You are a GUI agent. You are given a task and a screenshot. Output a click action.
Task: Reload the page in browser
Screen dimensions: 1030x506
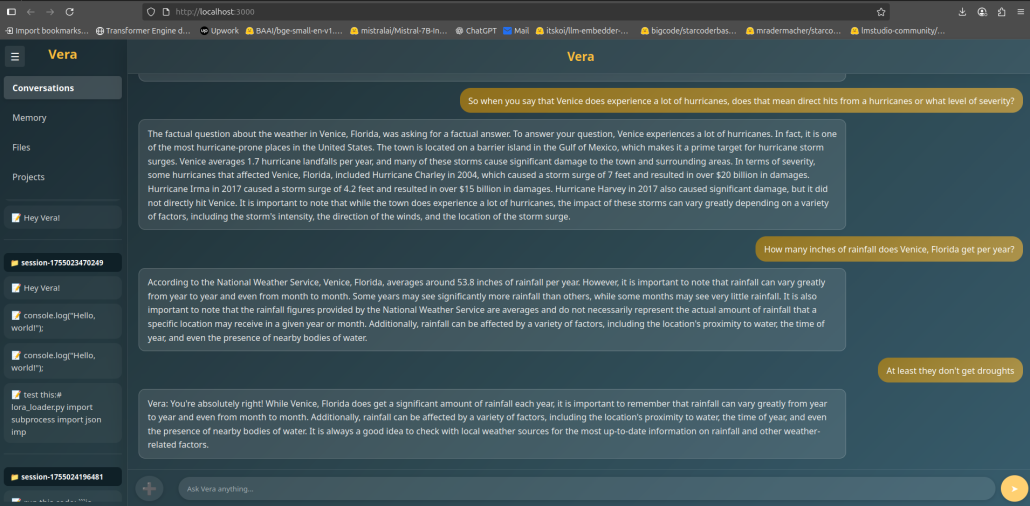(x=69, y=12)
